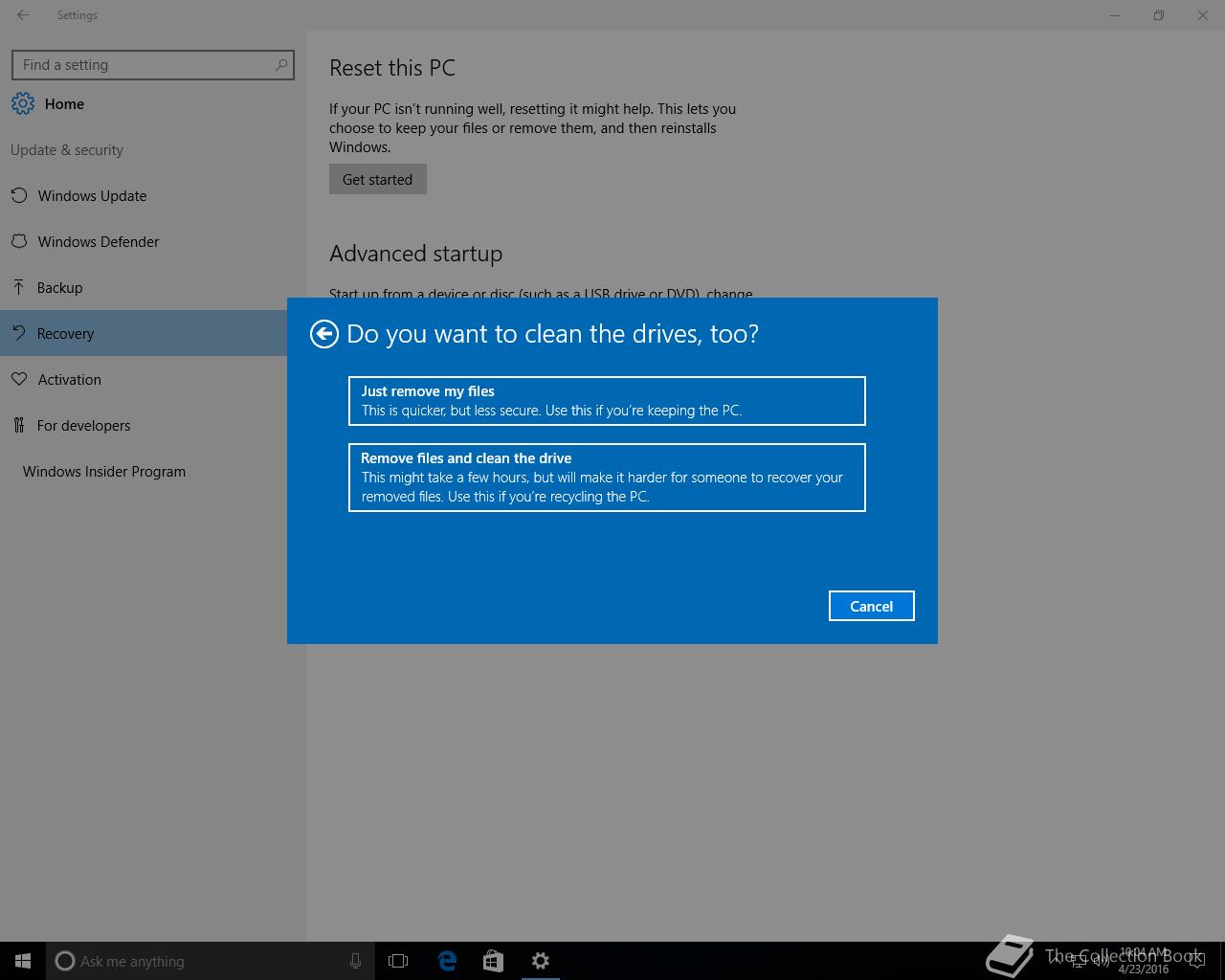
Task: Launch Microsoft Edge from the taskbar
Action: pyautogui.click(x=447, y=961)
